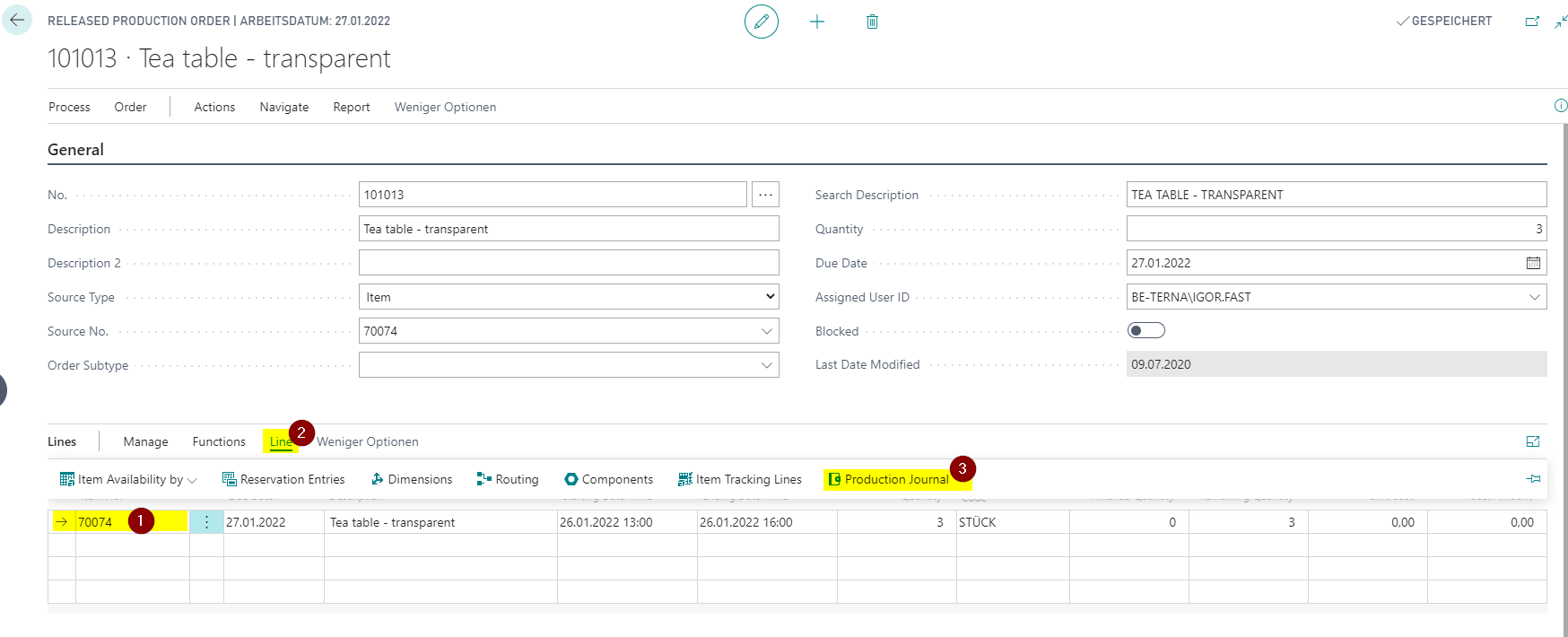Screen dimensions: 1568x637
Task: Click the plus new record icon
Action: tap(817, 22)
